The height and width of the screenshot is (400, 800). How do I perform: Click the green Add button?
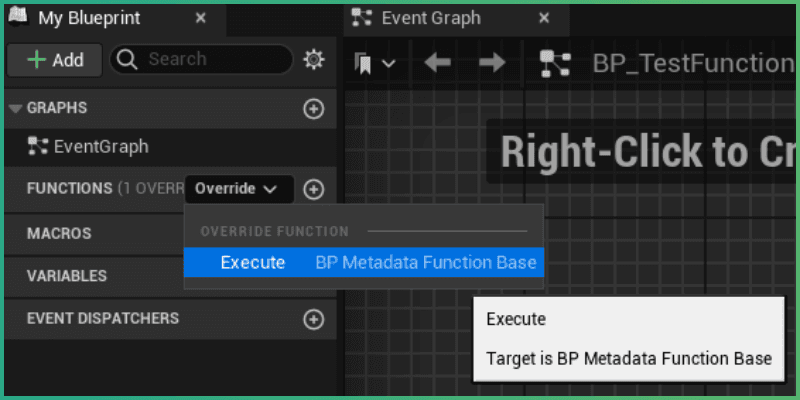[55, 60]
